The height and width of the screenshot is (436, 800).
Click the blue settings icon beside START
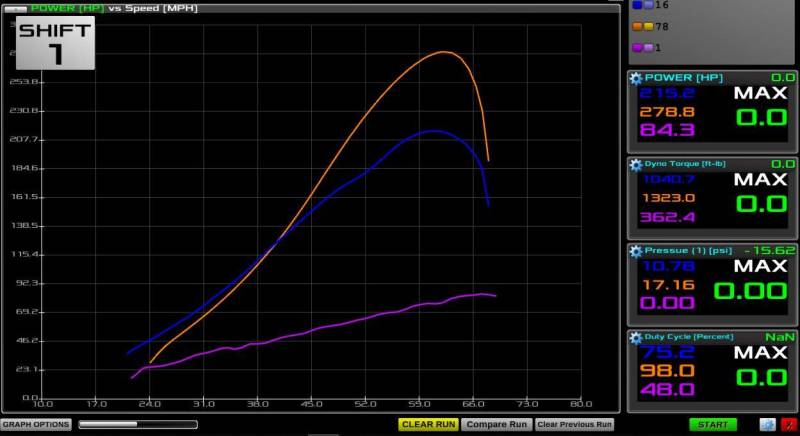click(767, 425)
